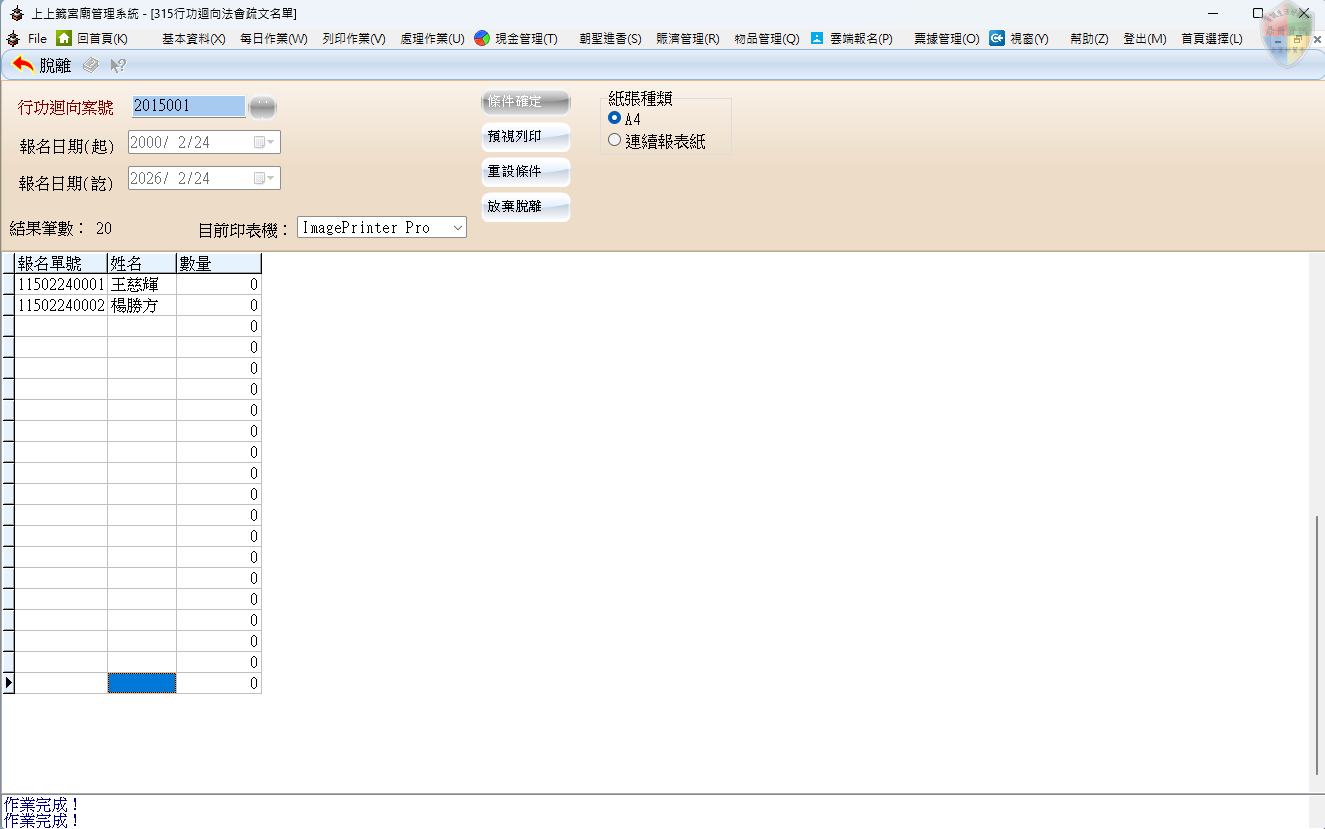Click the 預視列印 button

click(525, 137)
